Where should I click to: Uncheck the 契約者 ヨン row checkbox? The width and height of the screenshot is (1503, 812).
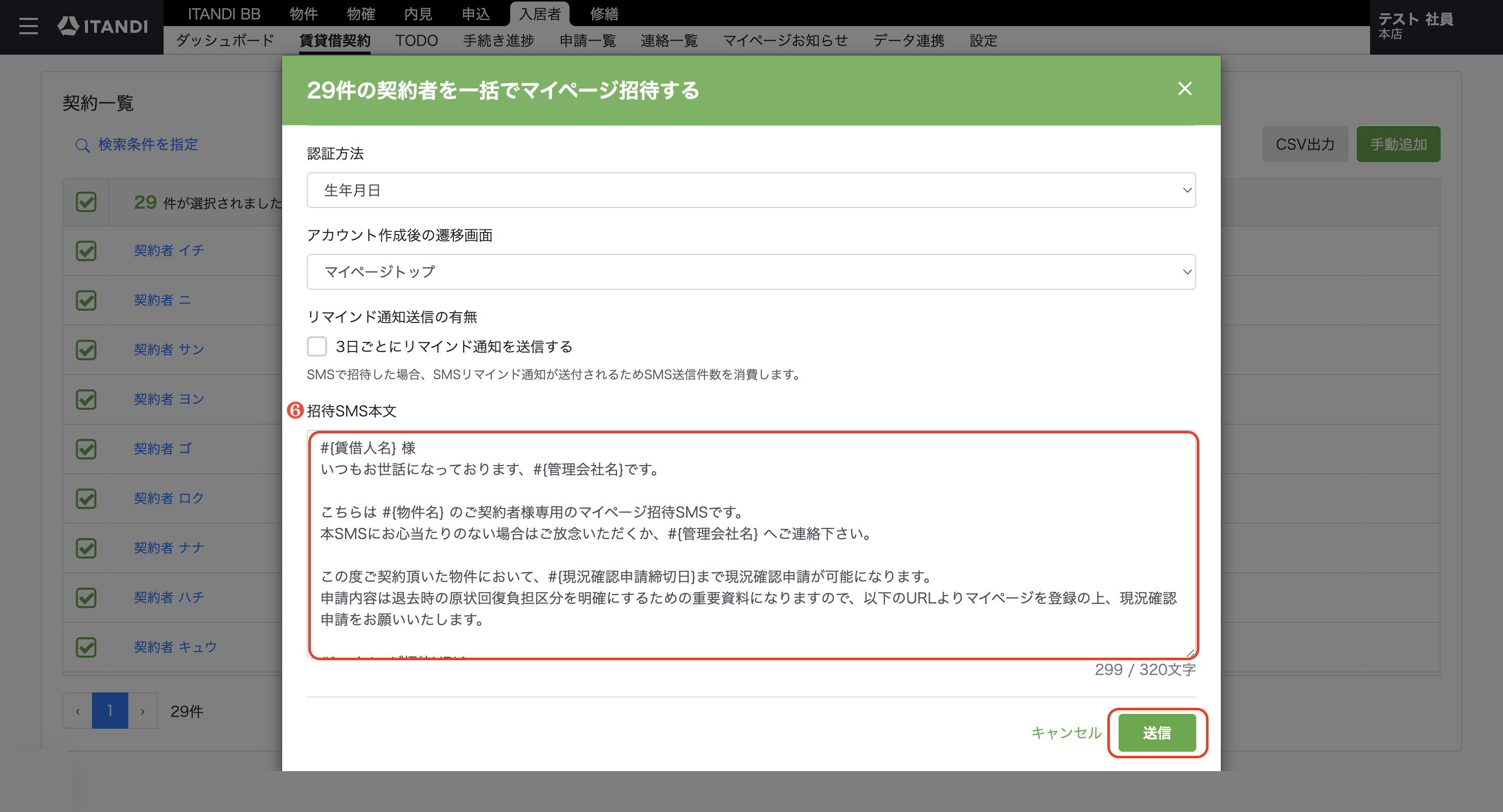[x=86, y=400]
